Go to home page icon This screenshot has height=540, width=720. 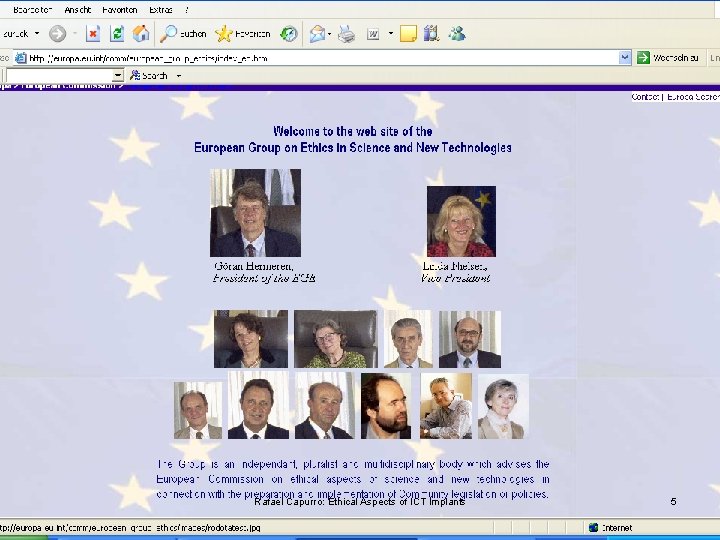[141, 34]
